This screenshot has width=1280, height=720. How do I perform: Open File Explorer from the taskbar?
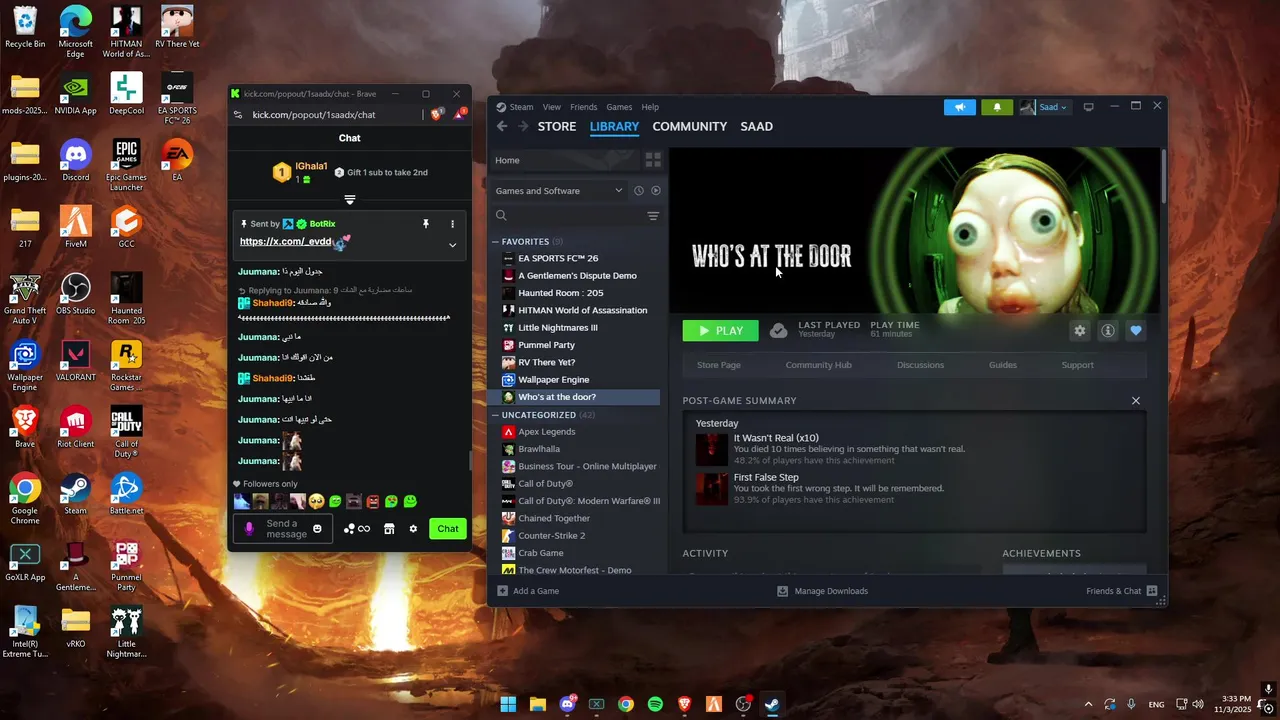[x=537, y=704]
